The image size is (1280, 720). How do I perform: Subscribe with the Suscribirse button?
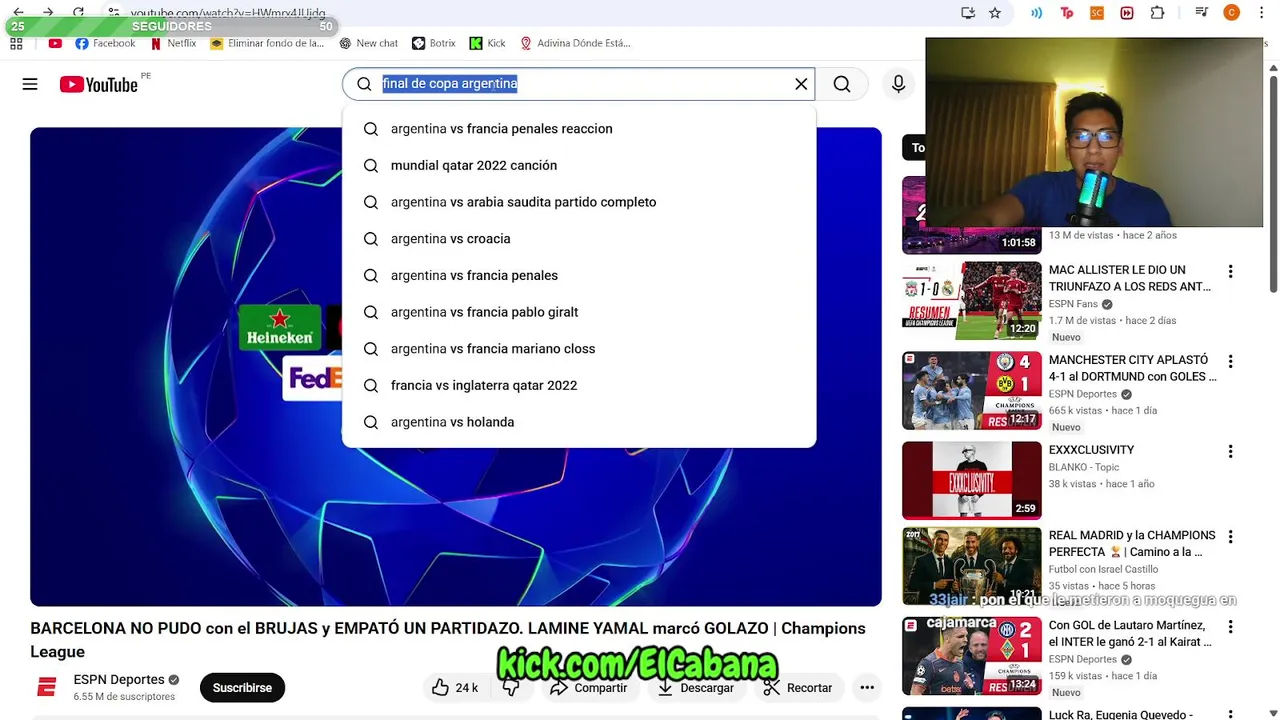[x=242, y=688]
